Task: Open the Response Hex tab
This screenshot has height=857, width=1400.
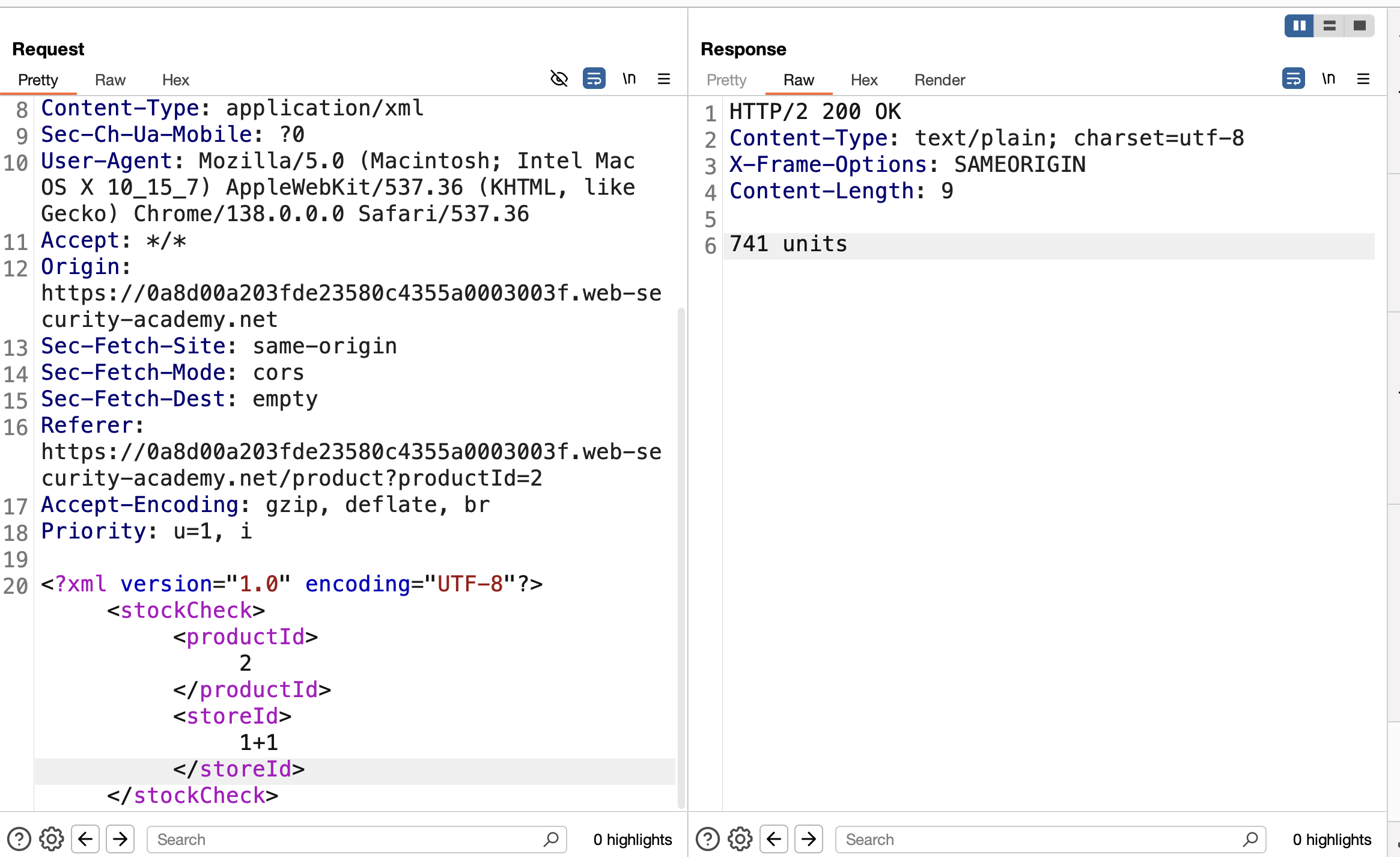Action: (864, 80)
